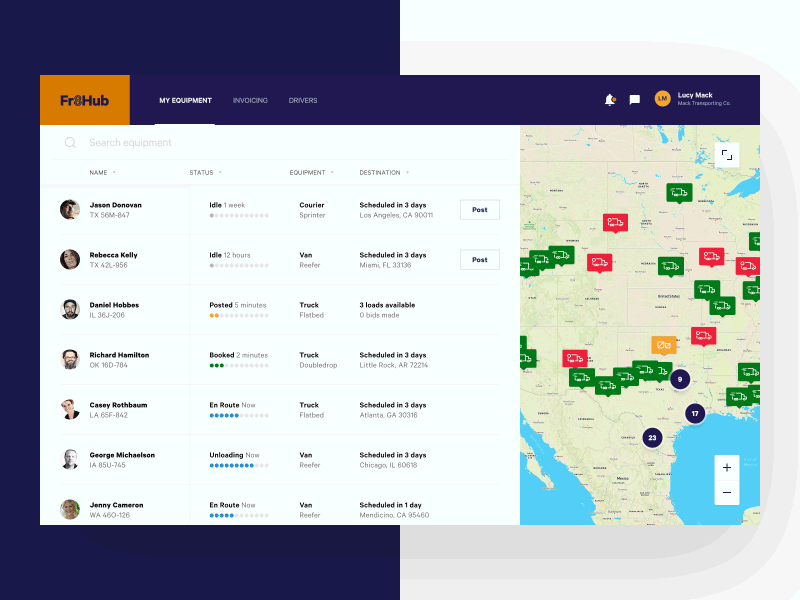Image resolution: width=800 pixels, height=600 pixels.
Task: Click Jenny Cameron's avatar photo
Action: pyautogui.click(x=70, y=509)
